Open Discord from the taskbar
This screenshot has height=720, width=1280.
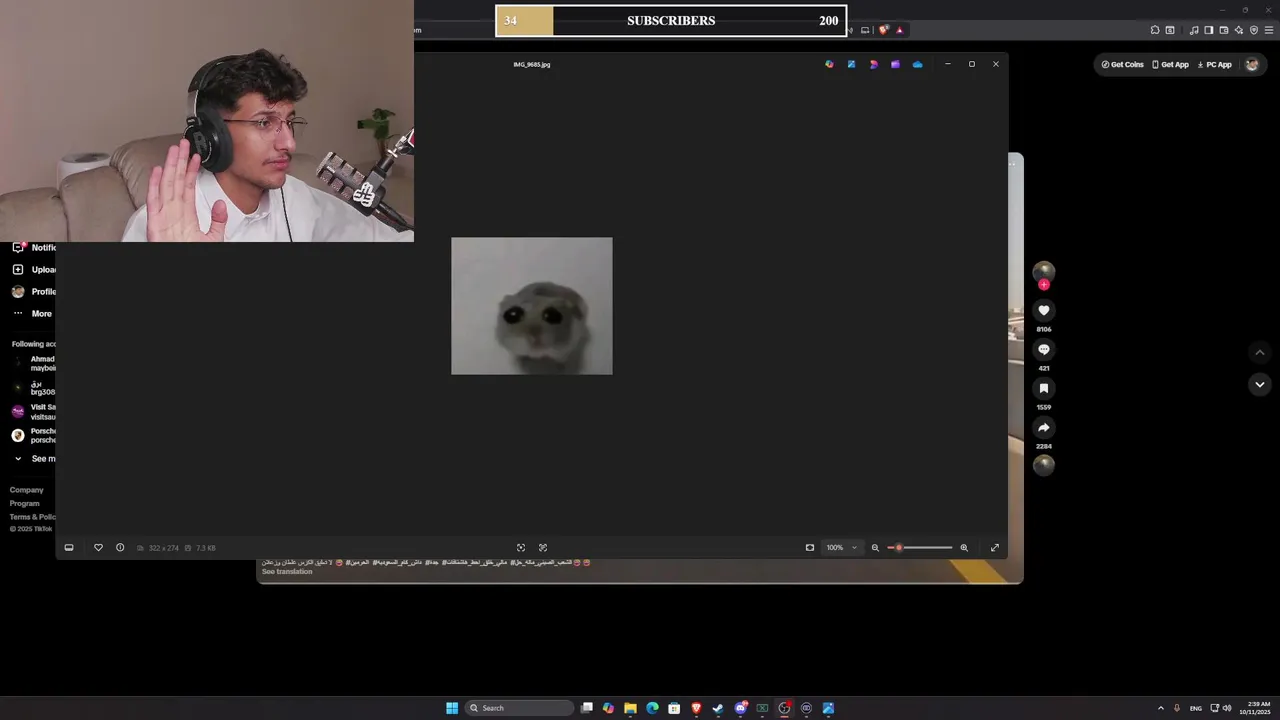pyautogui.click(x=740, y=708)
